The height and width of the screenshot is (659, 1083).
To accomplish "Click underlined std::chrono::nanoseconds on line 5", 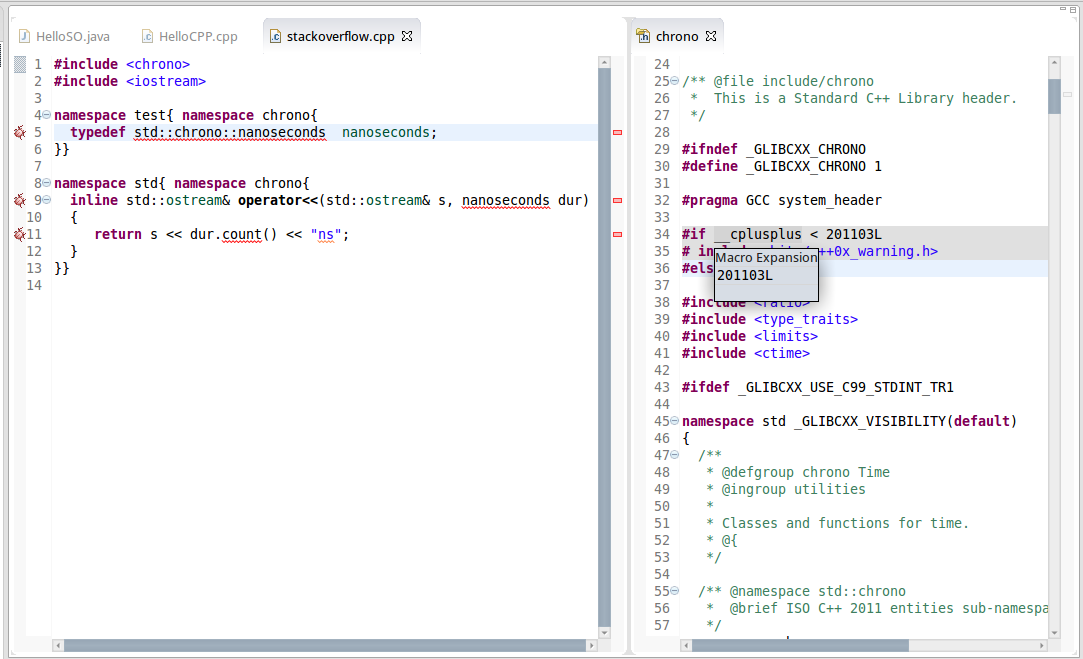I will click(x=229, y=133).
